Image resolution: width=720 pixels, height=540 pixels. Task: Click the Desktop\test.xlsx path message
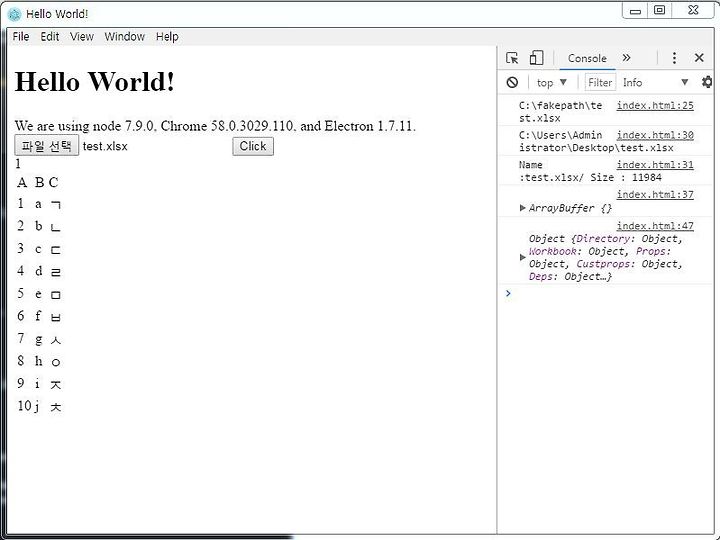coord(596,141)
